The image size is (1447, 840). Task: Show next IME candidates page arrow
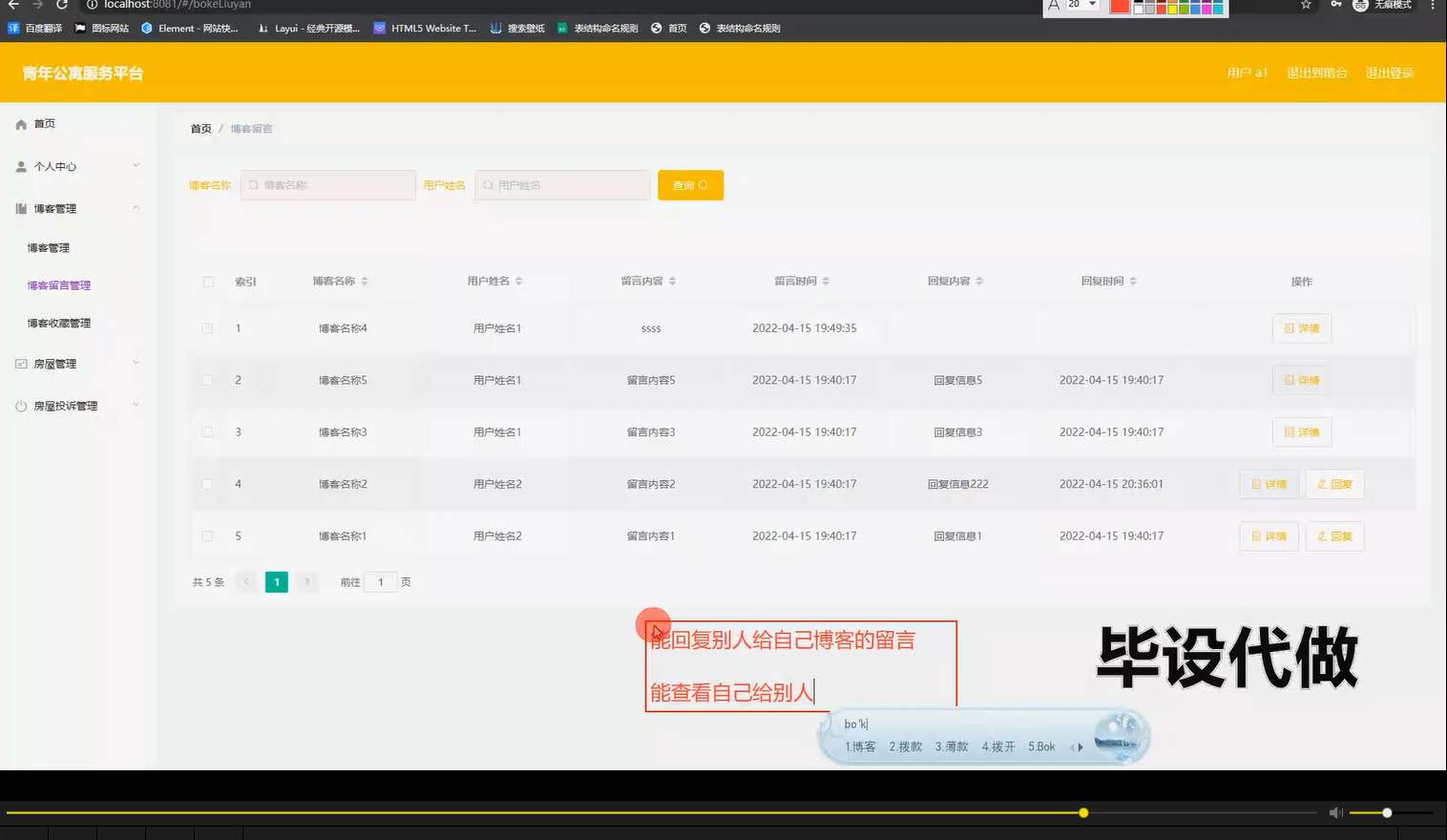pos(1080,747)
